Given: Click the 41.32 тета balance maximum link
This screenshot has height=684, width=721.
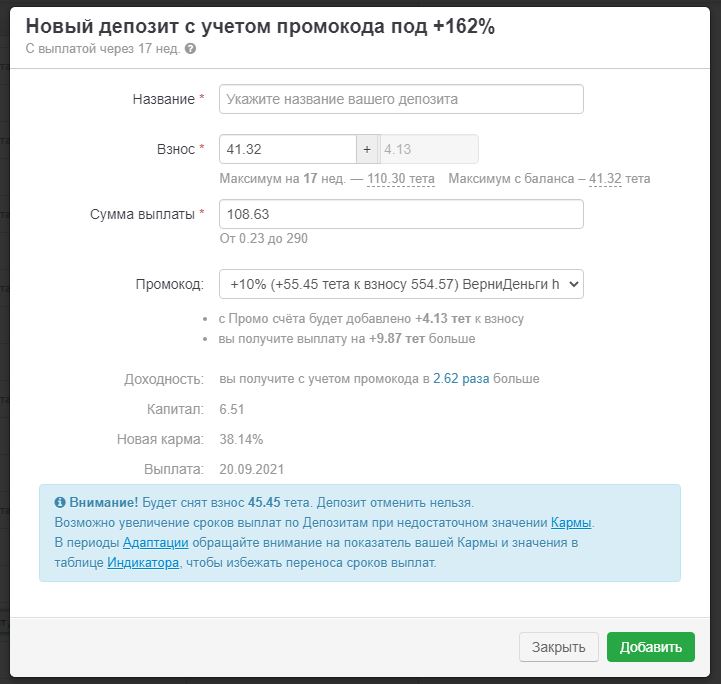Looking at the screenshot, I should (605, 179).
